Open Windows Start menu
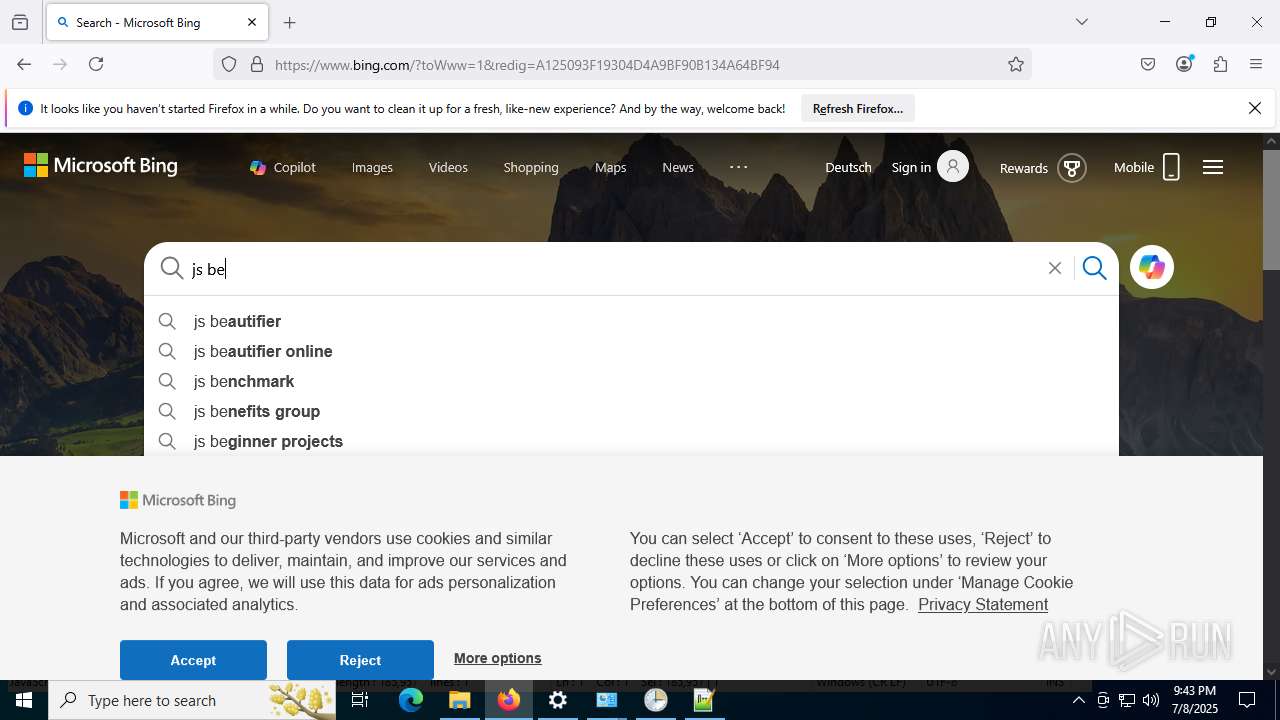Image resolution: width=1280 pixels, height=720 pixels. point(24,700)
